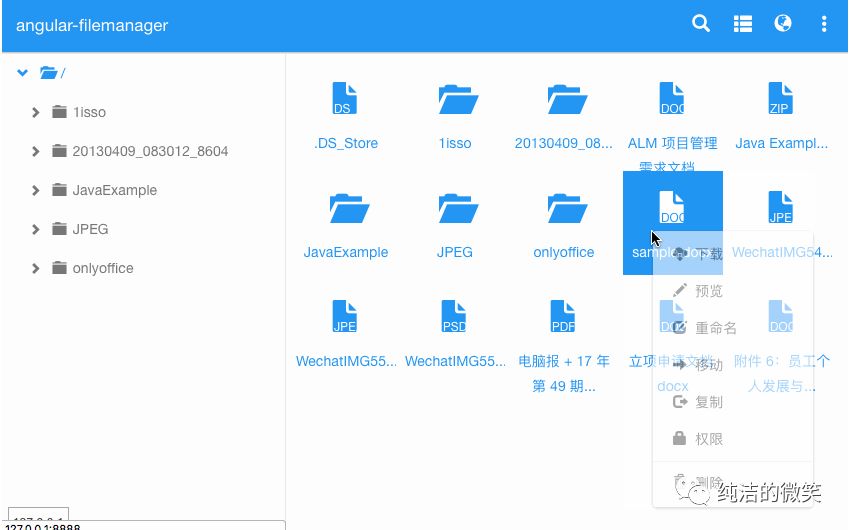This screenshot has height=530, width=849.
Task: Select the first WechatIMG55... JPE file icon
Action: [345, 316]
